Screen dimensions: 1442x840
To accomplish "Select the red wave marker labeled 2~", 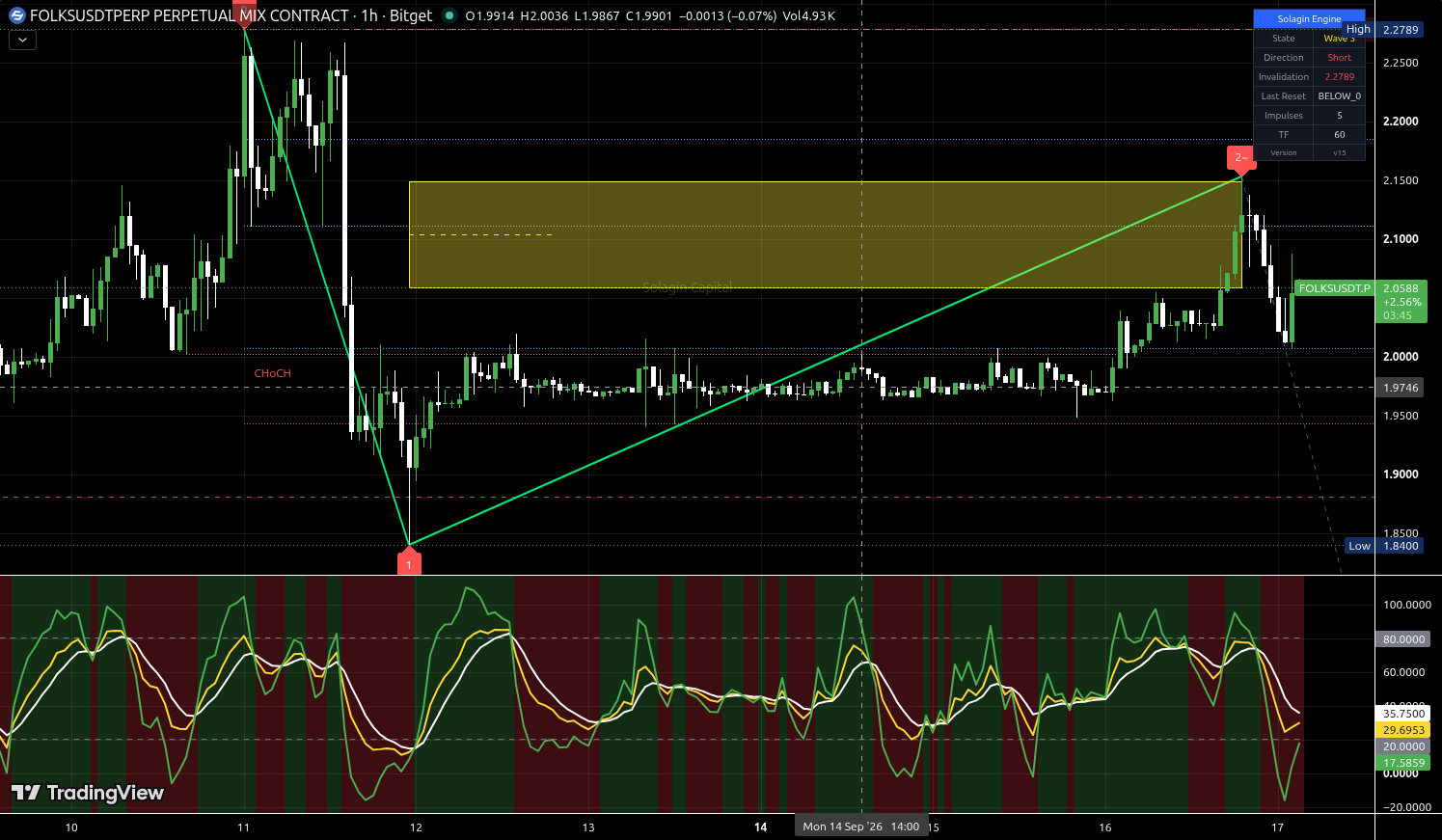I will point(1241,160).
